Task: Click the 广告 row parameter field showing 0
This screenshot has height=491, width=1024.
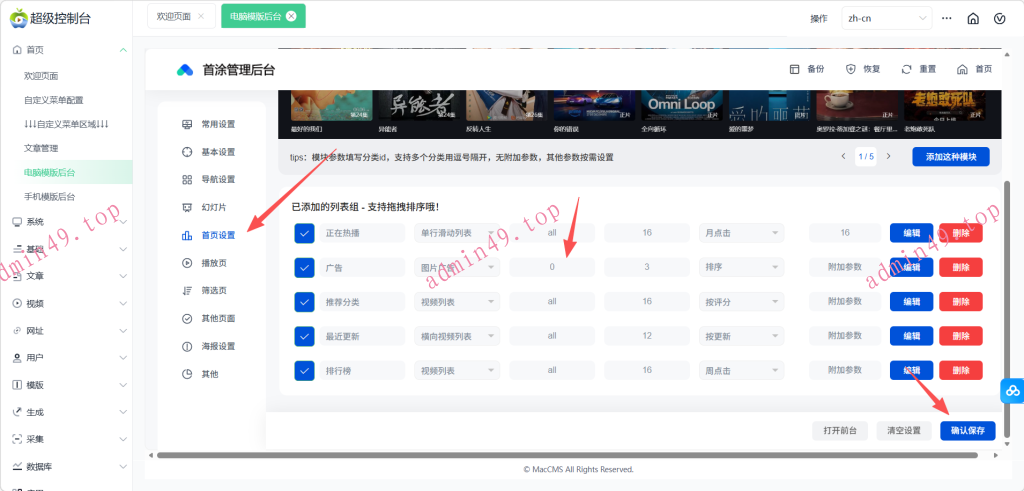Action: pos(552,267)
